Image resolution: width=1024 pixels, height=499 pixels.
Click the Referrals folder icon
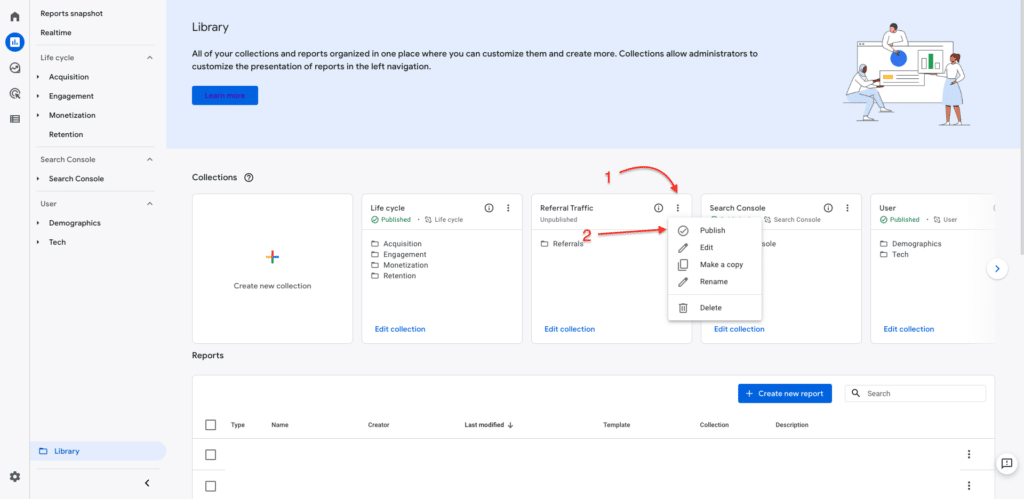(x=545, y=244)
